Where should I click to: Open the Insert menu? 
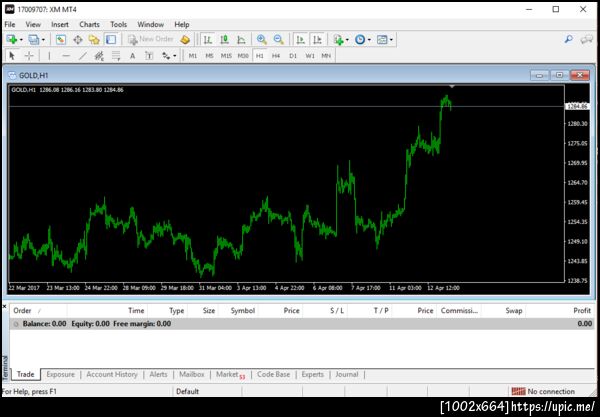tap(60, 24)
